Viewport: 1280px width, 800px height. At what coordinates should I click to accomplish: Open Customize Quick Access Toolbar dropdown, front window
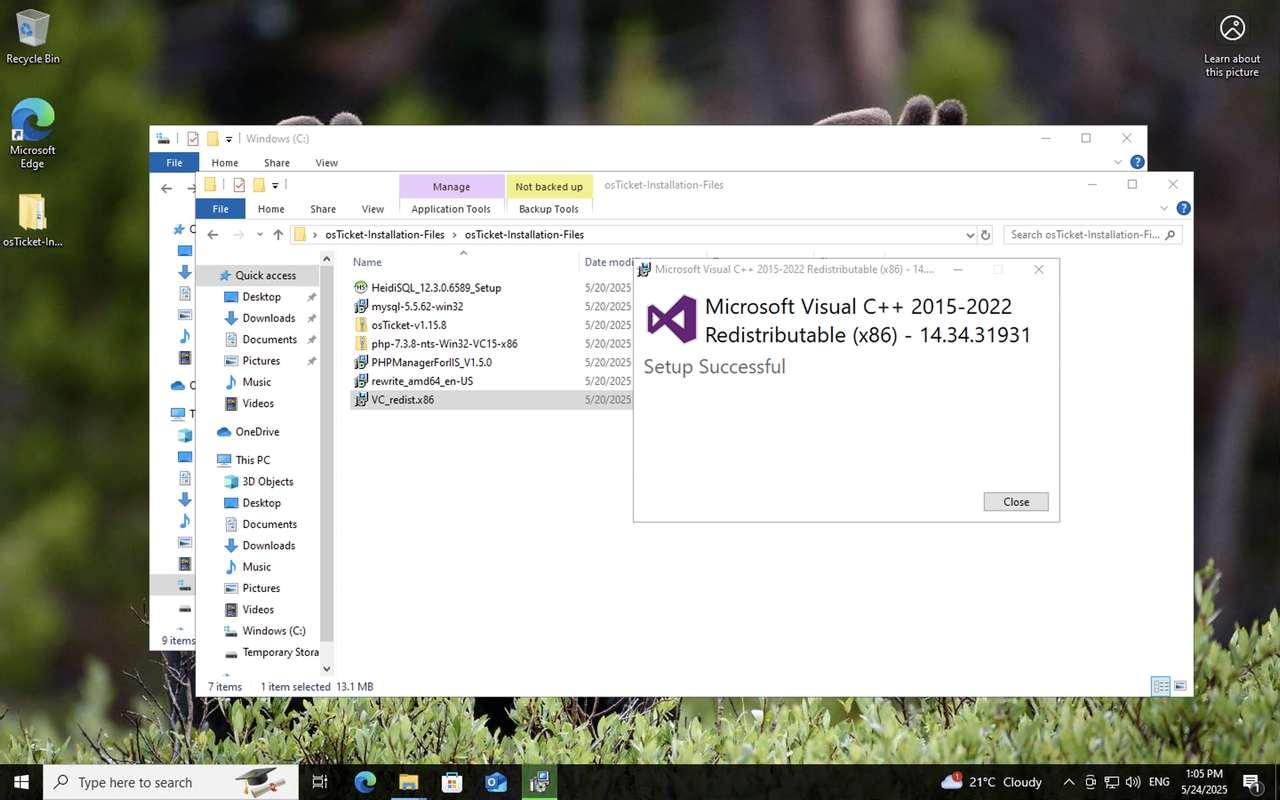click(x=275, y=185)
